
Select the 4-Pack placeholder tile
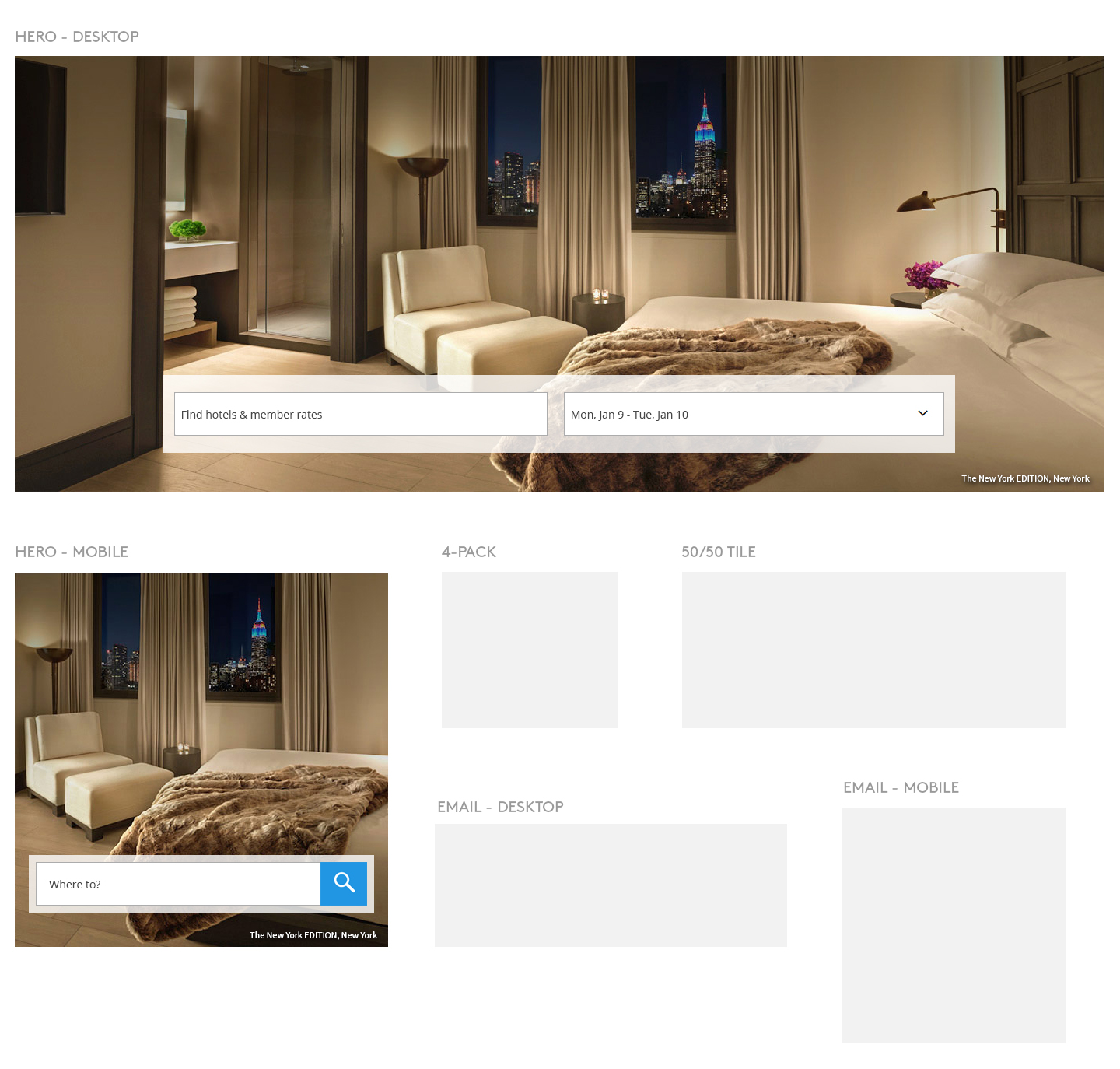[529, 650]
